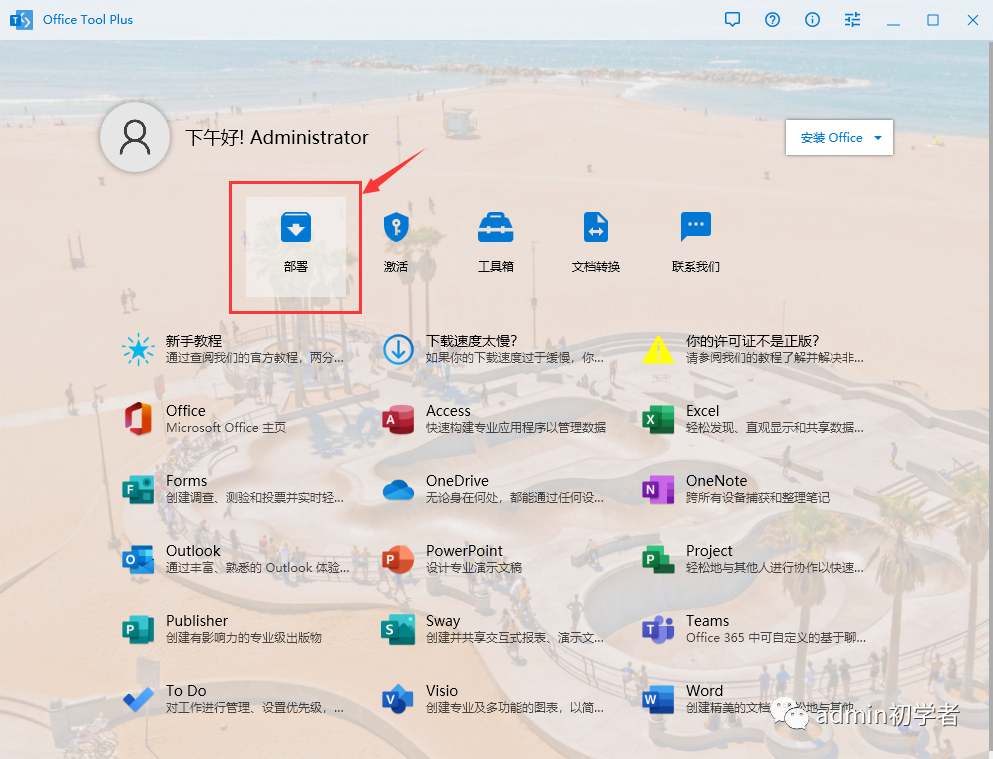Launch the Publisher app icon

click(x=138, y=629)
